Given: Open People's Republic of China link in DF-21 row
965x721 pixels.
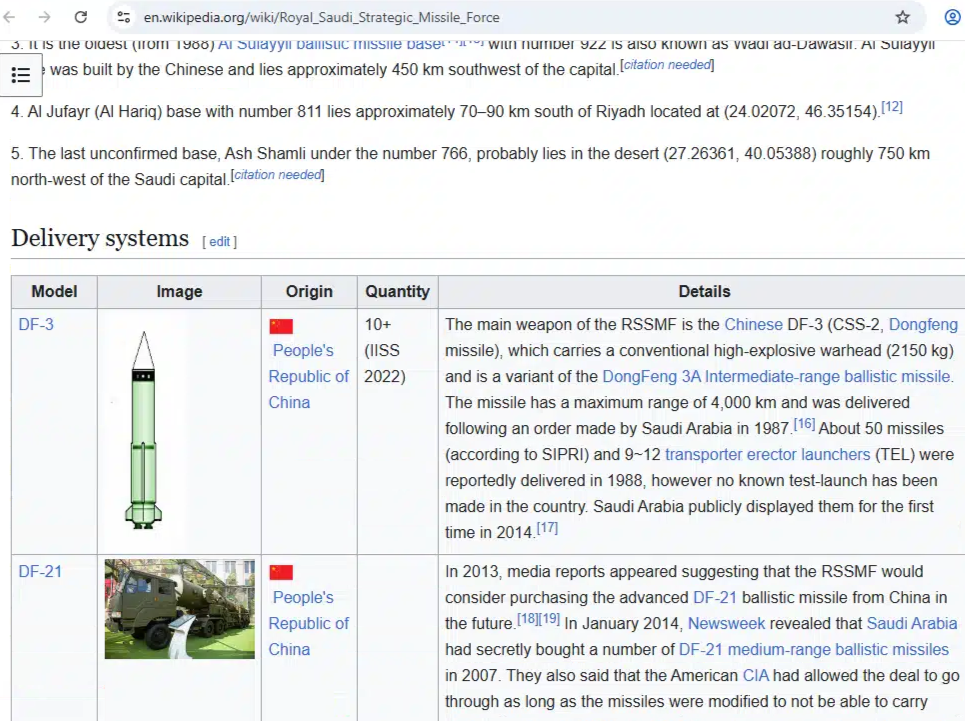Looking at the screenshot, I should 308,623.
